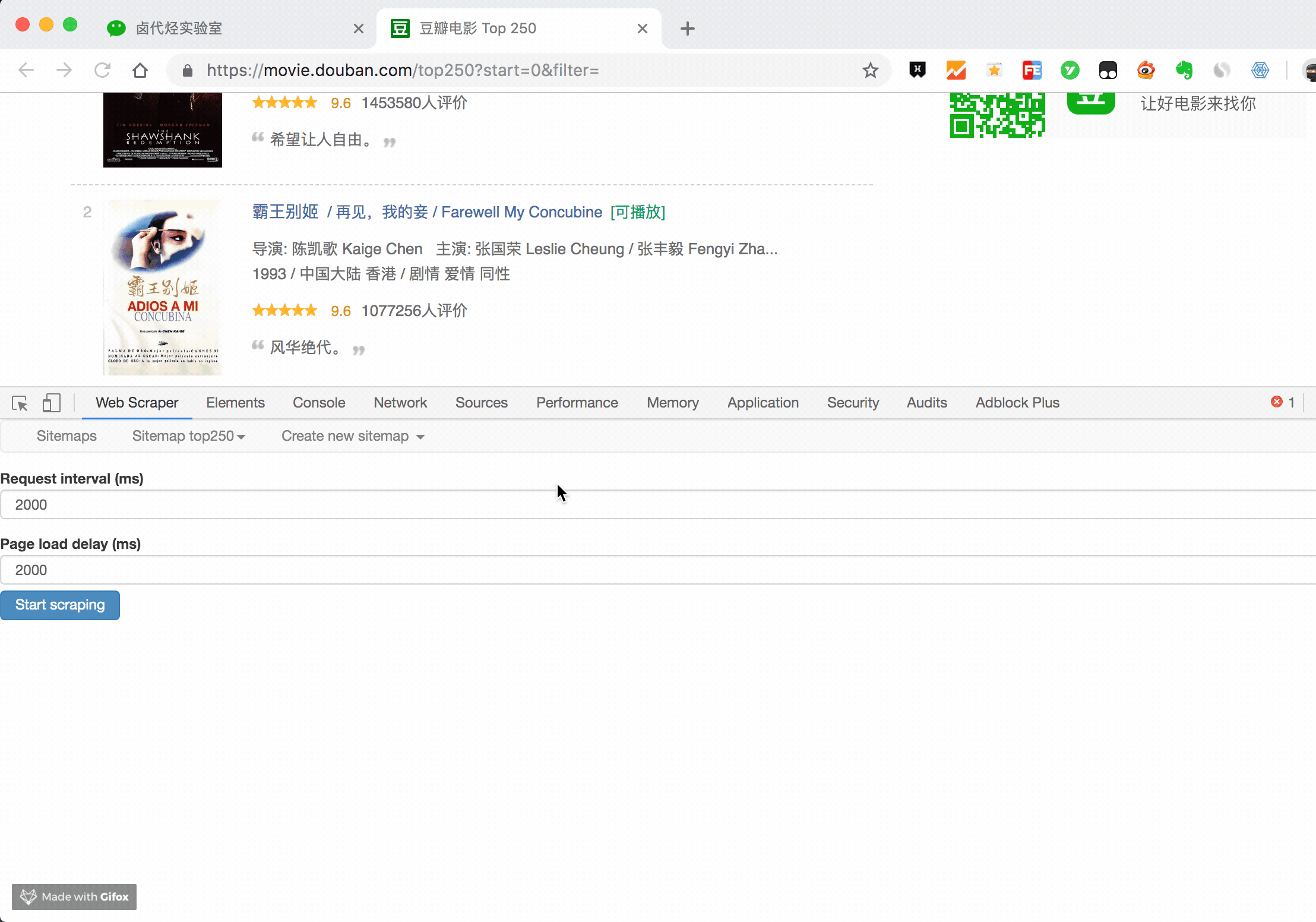Open the gray swirl extension icon
The height and width of the screenshot is (922, 1316).
point(1222,70)
